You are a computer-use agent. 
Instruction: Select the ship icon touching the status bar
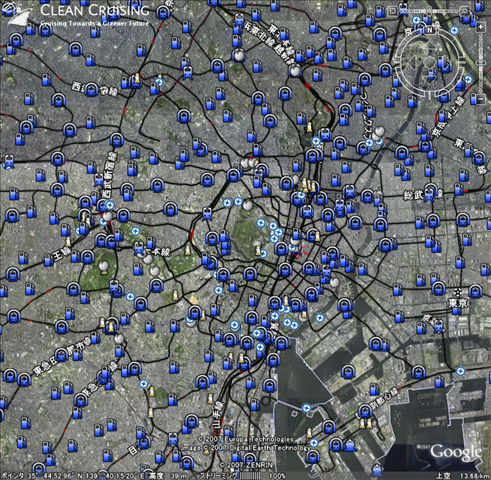click(x=377, y=470)
